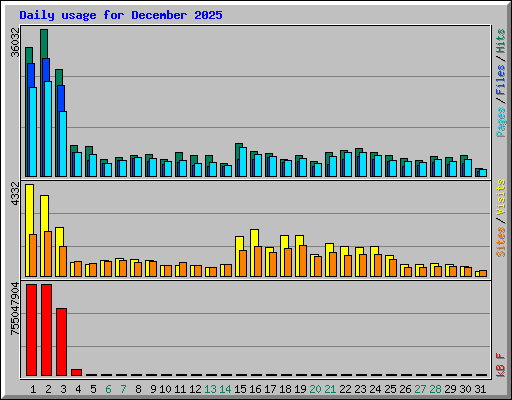Click the "Daily usage for December 2025" title
The image size is (512, 400).
click(121, 15)
